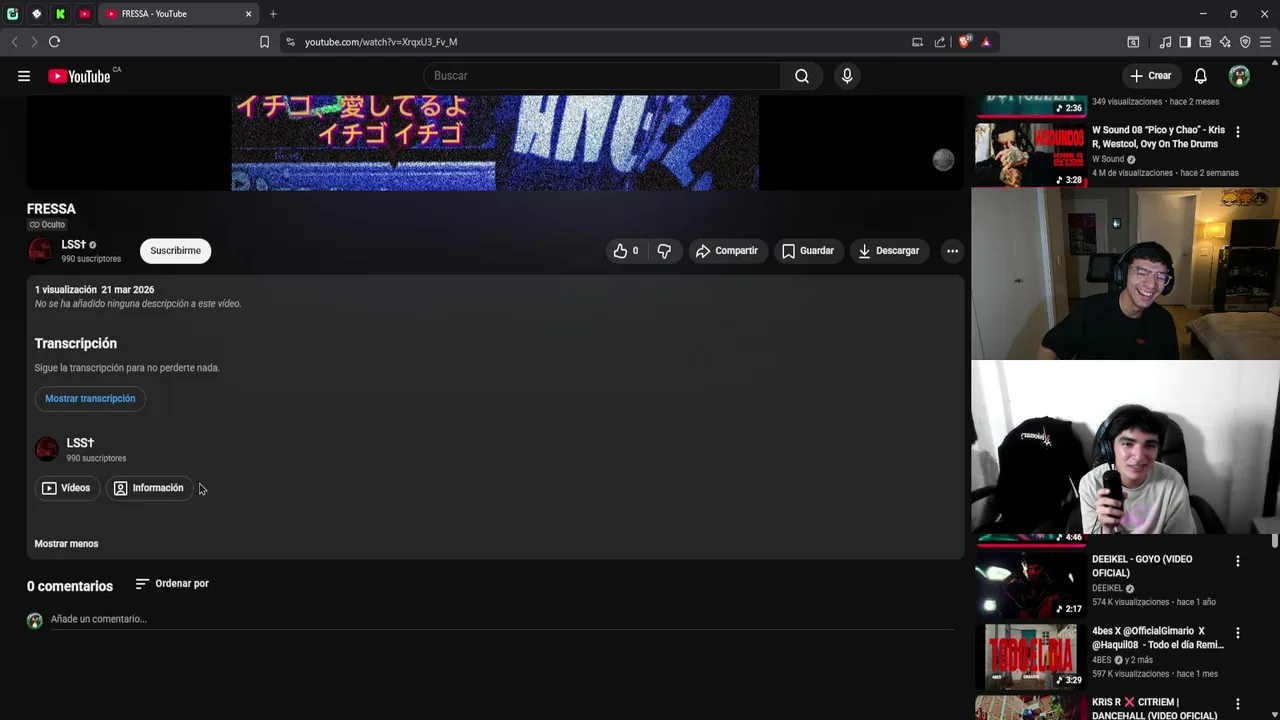Open the Ordenar por sort dropdown
Viewport: 1280px width, 720px height.
pos(172,584)
